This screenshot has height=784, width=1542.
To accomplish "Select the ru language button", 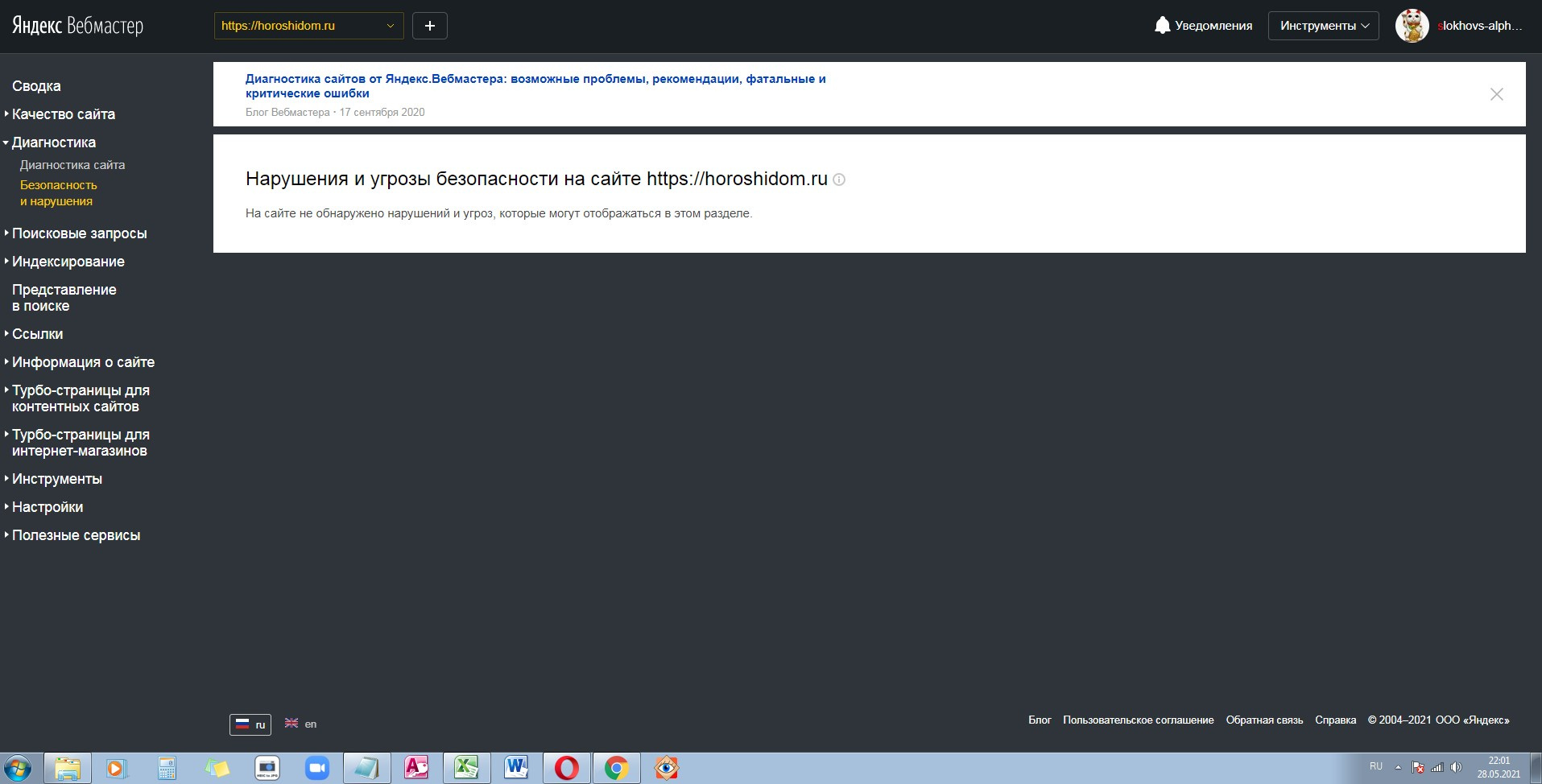I will click(250, 724).
